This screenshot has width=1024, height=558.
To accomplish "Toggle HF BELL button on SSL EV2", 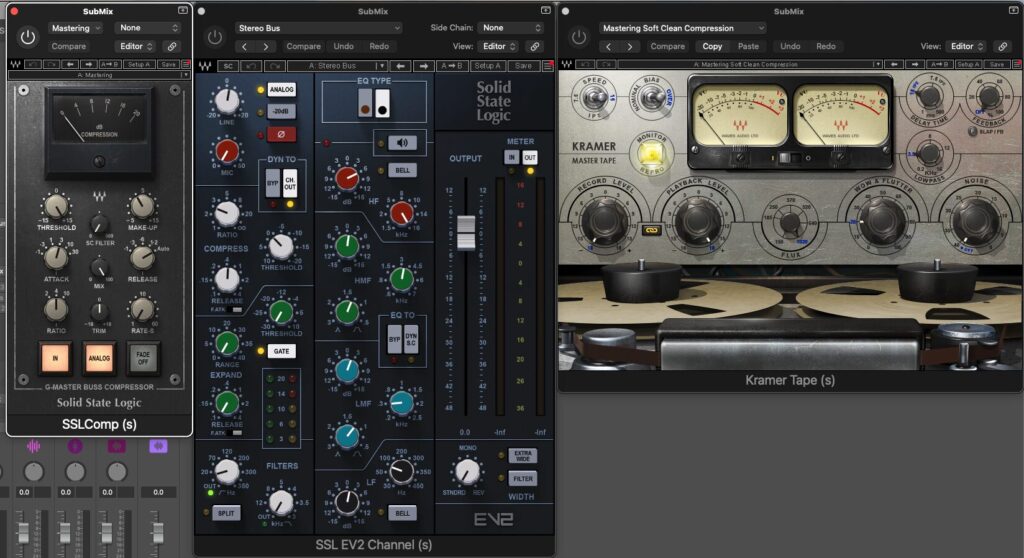I will [402, 171].
